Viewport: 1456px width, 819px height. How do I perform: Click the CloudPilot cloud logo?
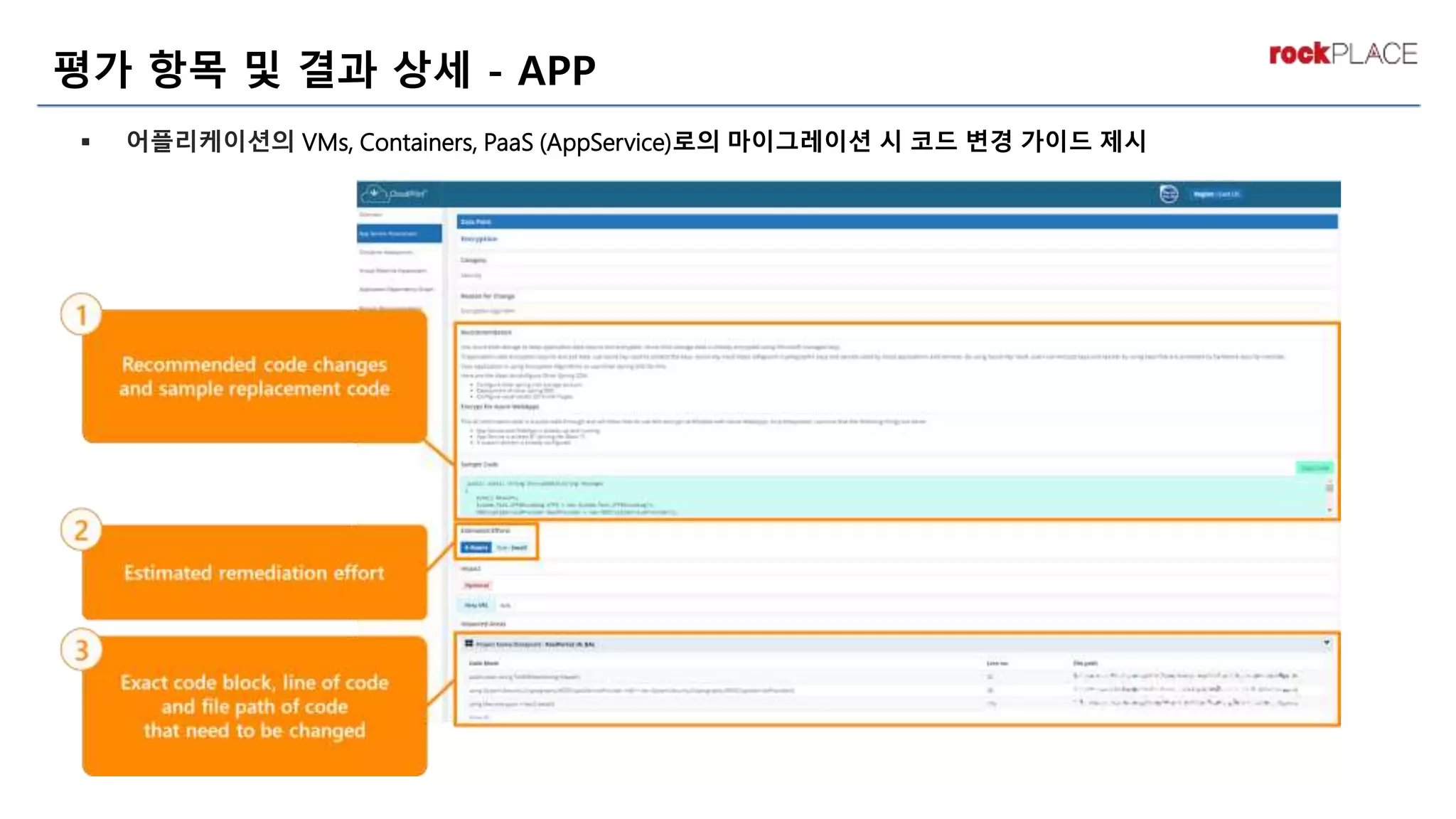click(x=393, y=193)
